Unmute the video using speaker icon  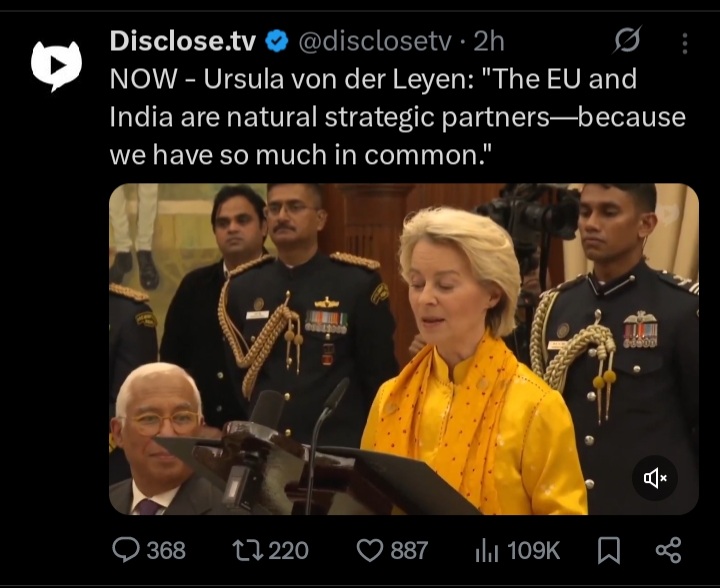(655, 478)
